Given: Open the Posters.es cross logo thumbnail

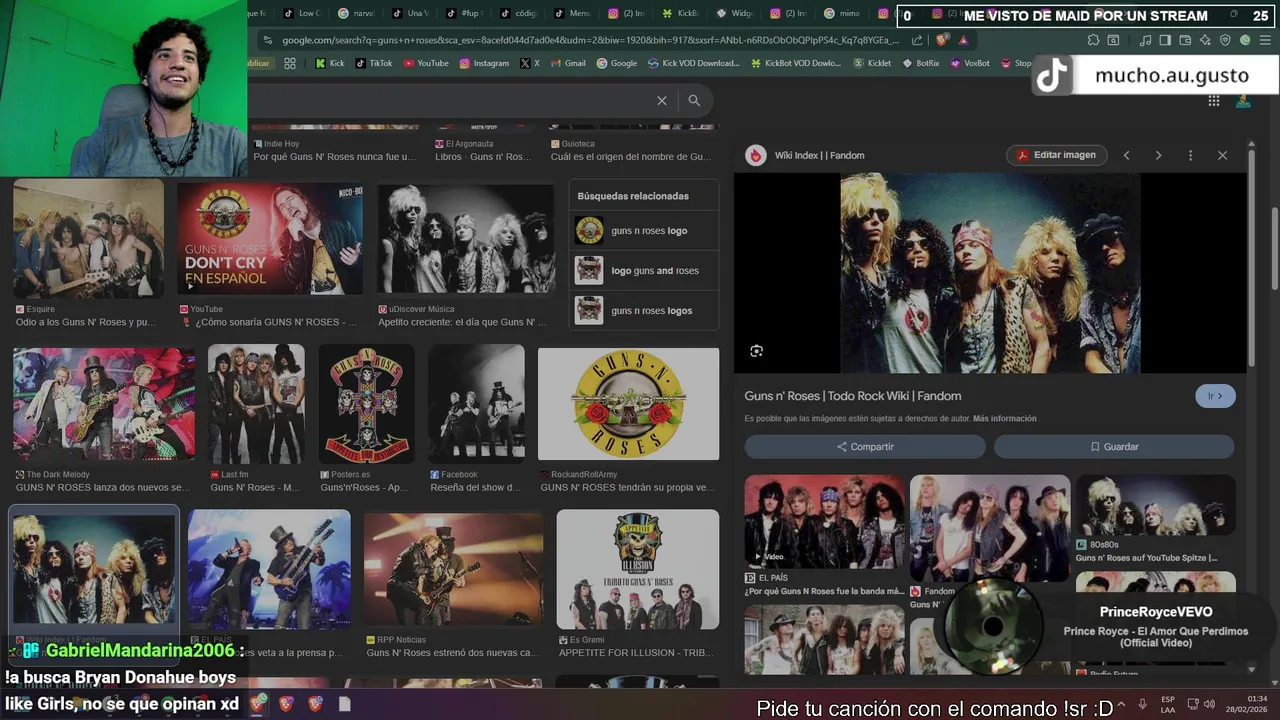Looking at the screenshot, I should pos(366,404).
